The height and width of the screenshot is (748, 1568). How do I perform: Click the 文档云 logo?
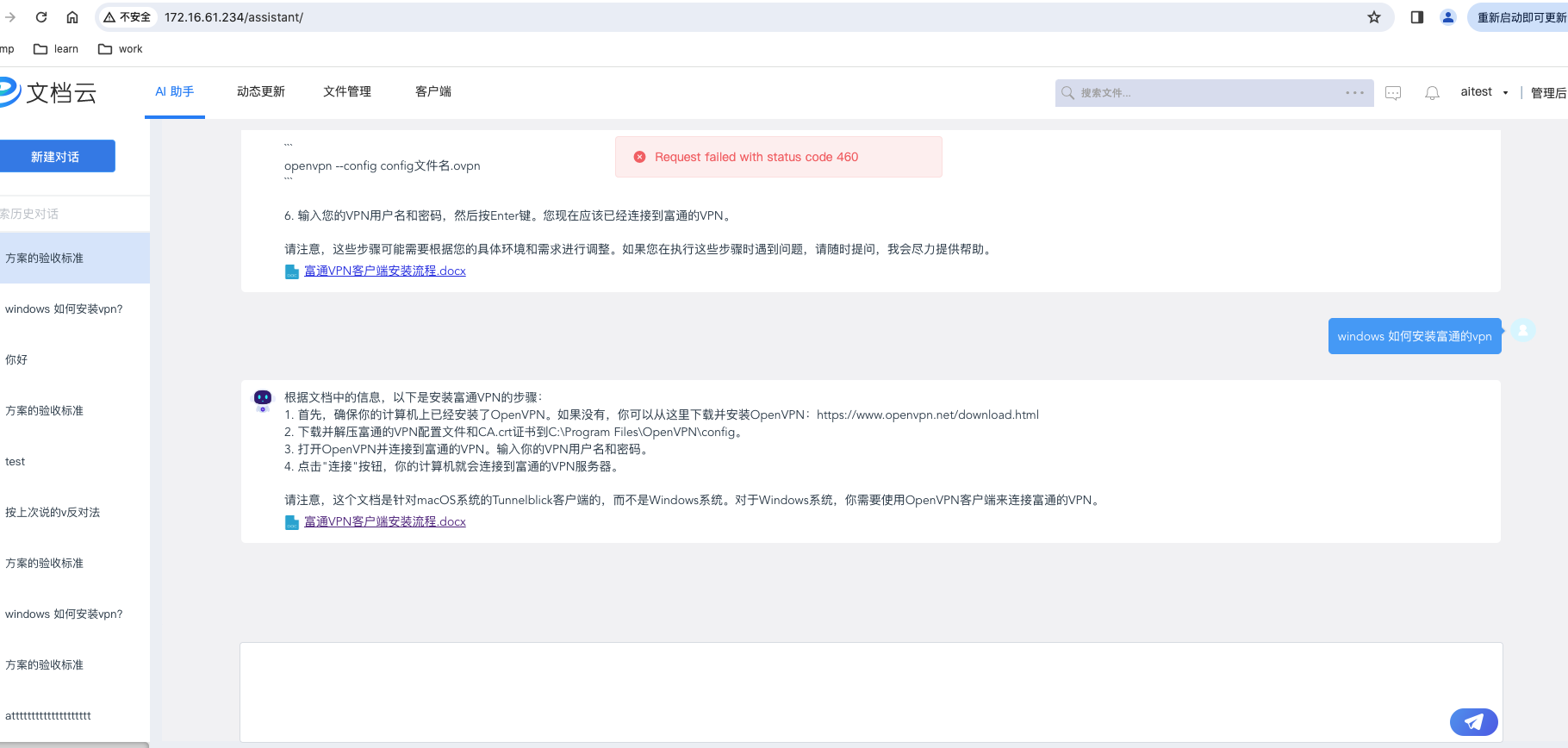click(47, 92)
